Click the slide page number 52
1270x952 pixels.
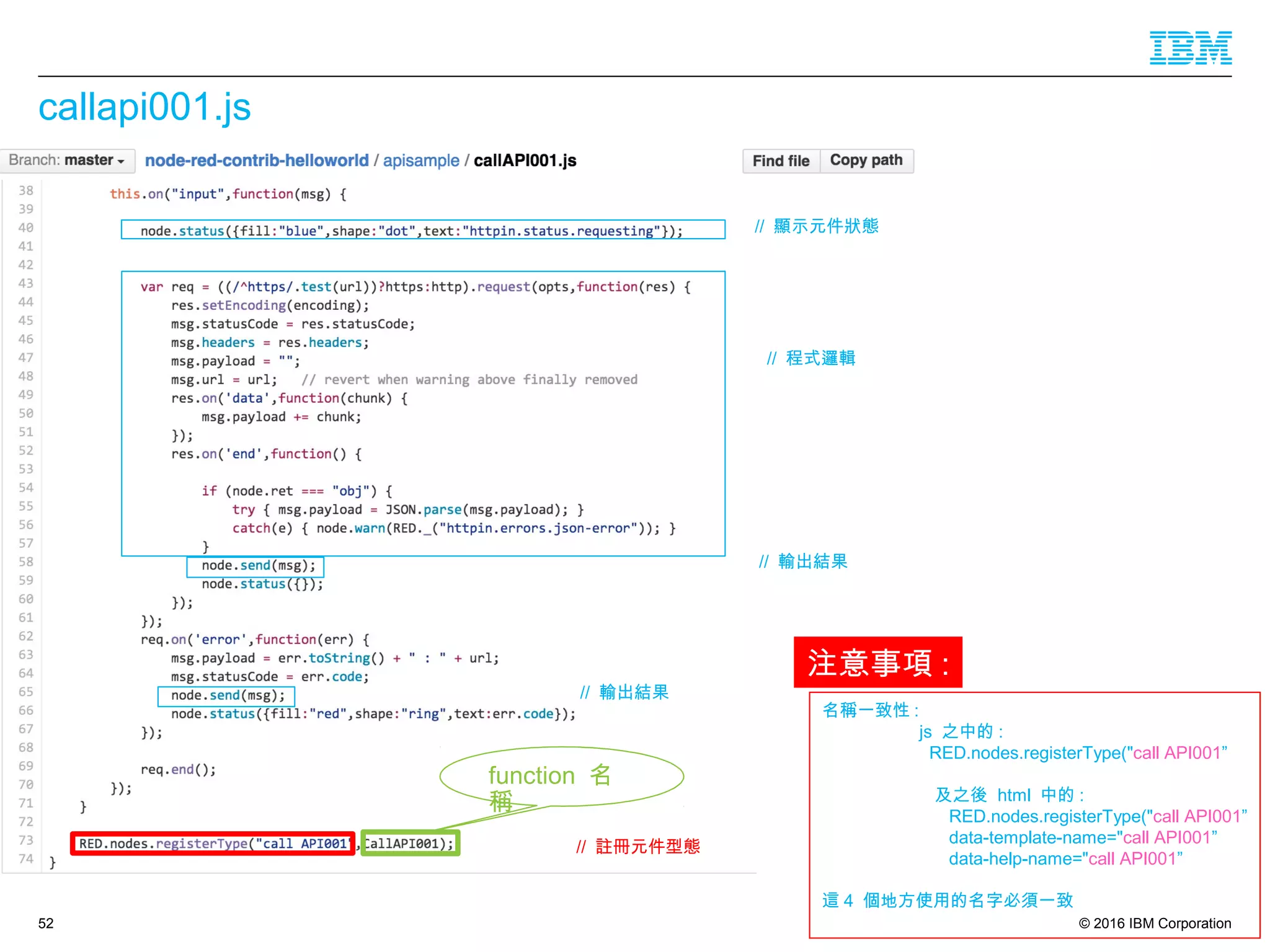click(x=46, y=923)
